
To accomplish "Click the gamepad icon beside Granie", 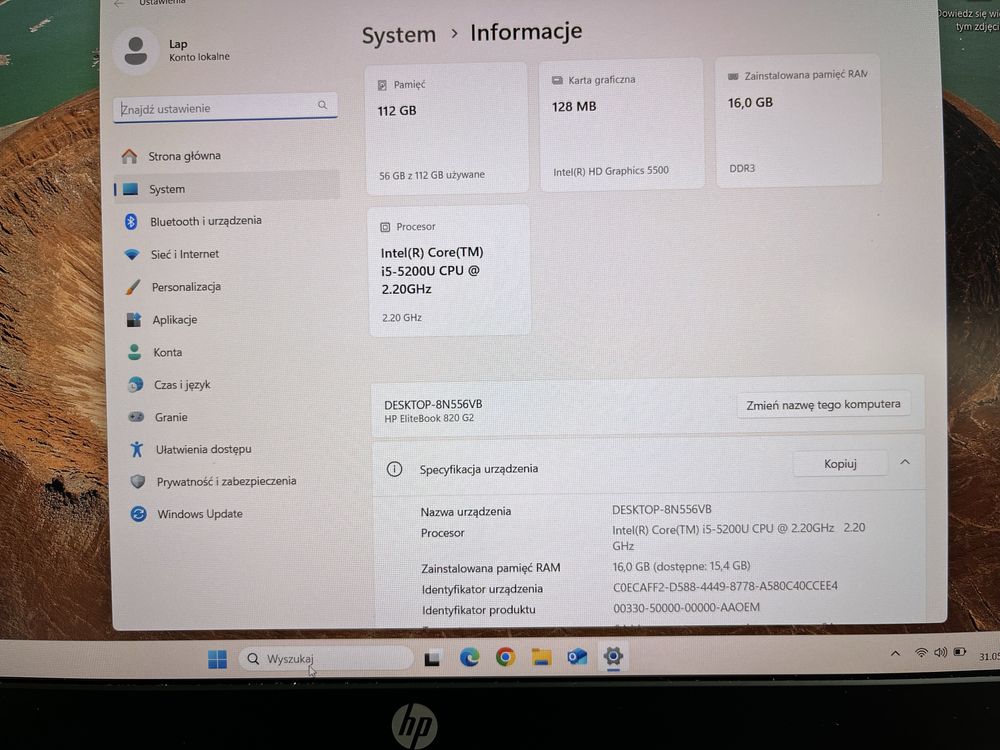I will click(136, 417).
